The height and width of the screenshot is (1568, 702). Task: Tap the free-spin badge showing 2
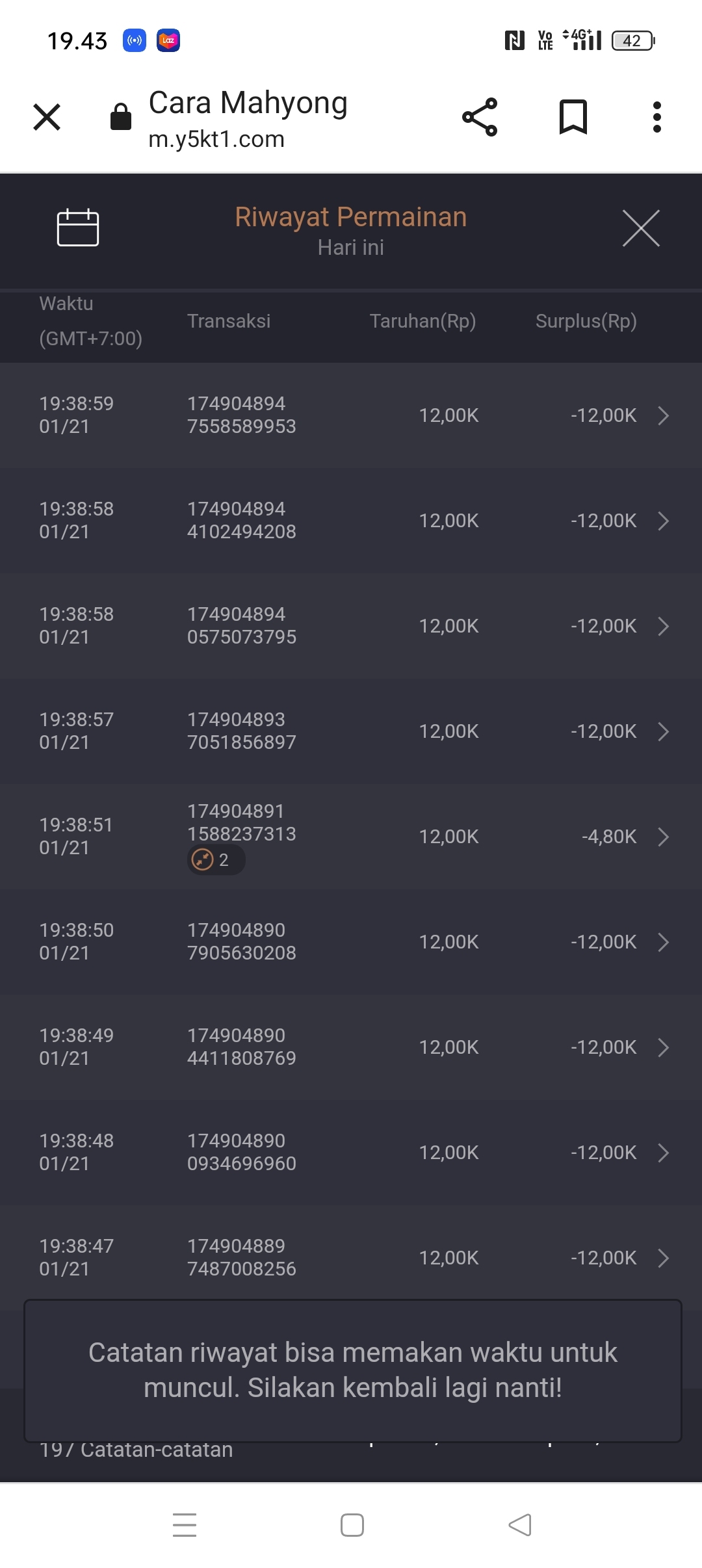point(216,860)
